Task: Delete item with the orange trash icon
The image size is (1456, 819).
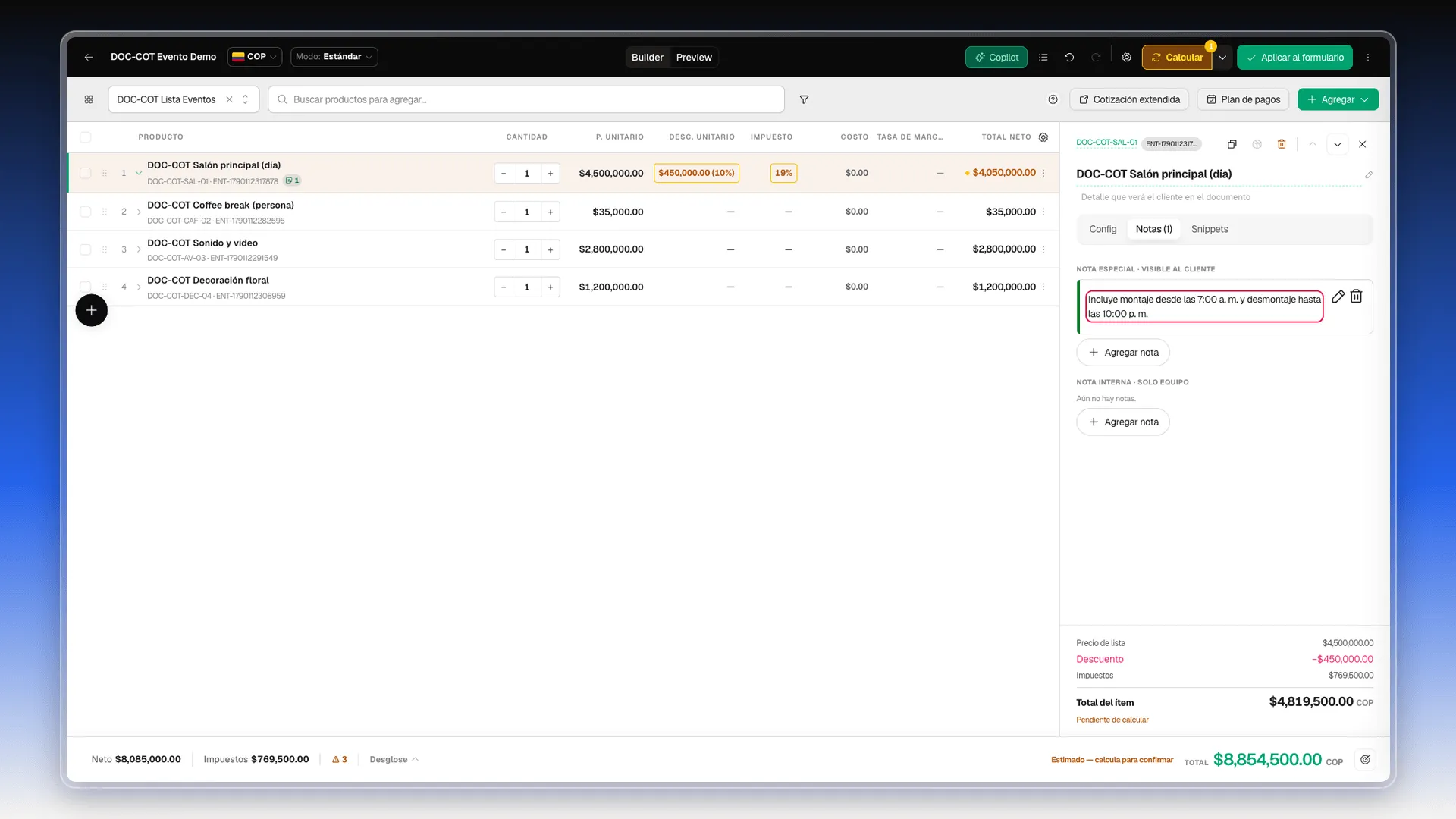Action: click(x=1282, y=144)
